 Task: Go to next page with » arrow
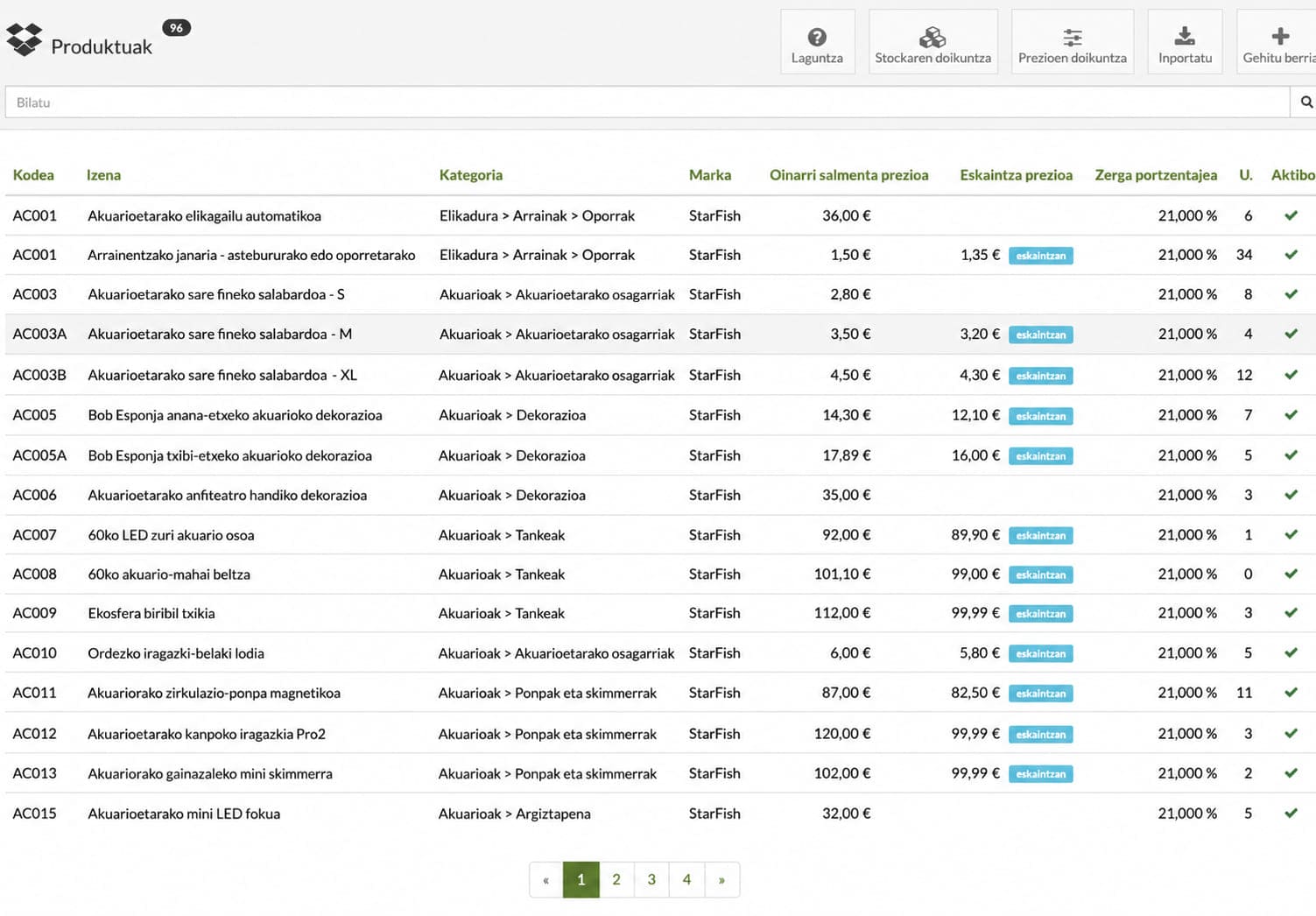point(721,880)
